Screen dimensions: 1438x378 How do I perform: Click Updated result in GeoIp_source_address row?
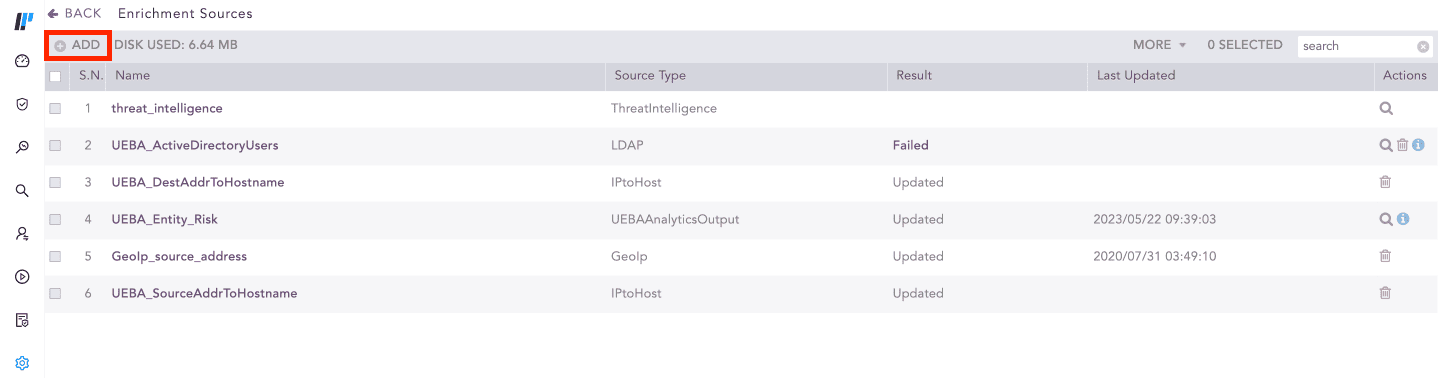(x=918, y=256)
